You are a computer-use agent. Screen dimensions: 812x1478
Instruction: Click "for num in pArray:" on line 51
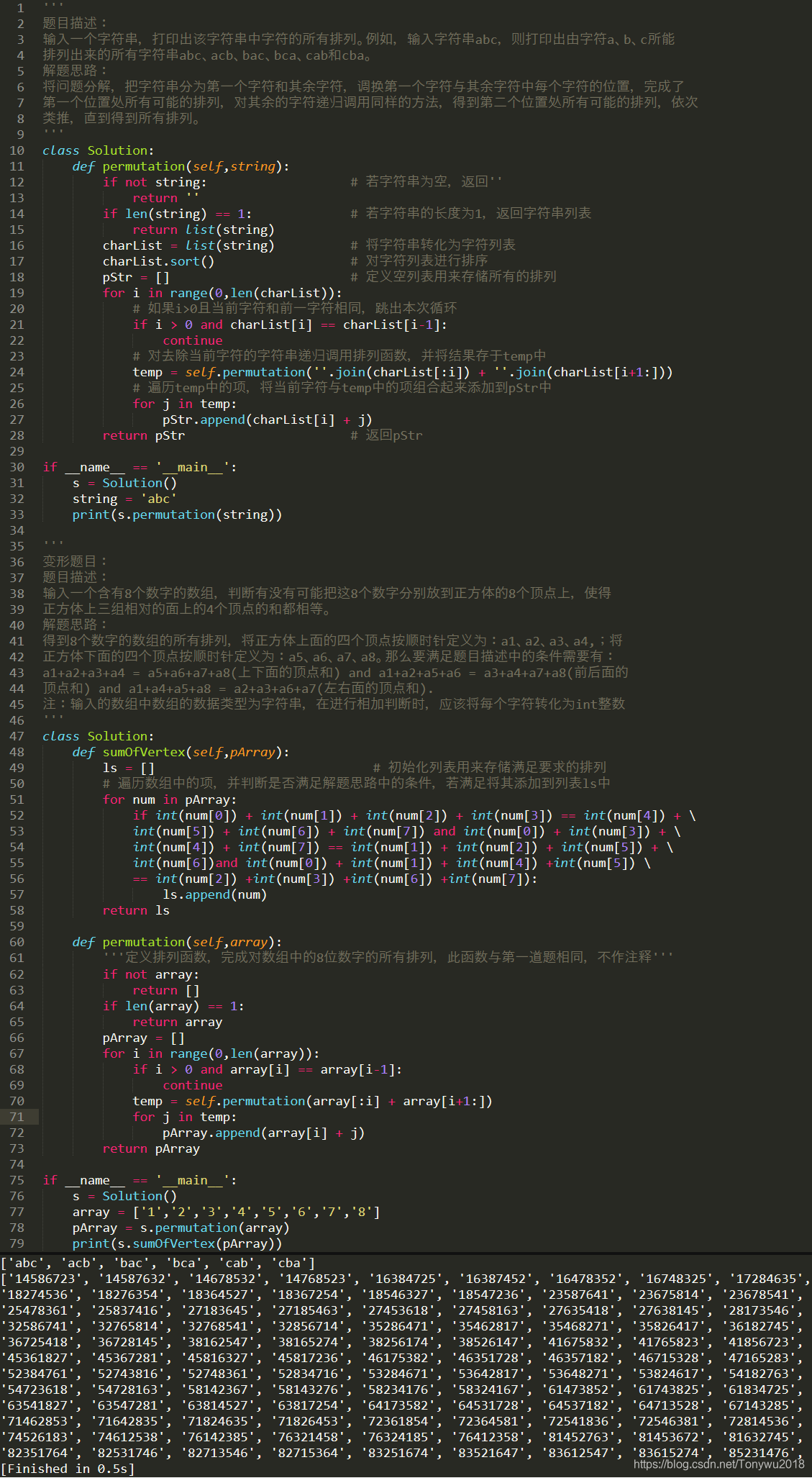pos(170,799)
